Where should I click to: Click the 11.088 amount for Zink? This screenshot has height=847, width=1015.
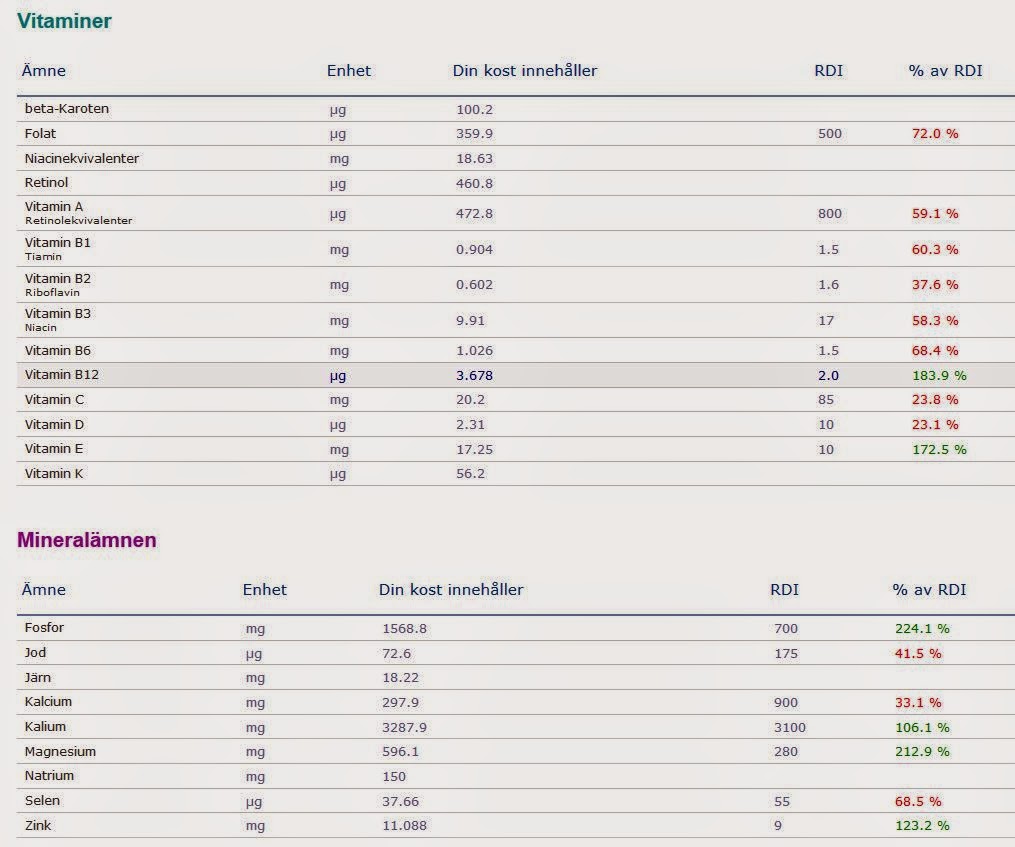point(405,826)
